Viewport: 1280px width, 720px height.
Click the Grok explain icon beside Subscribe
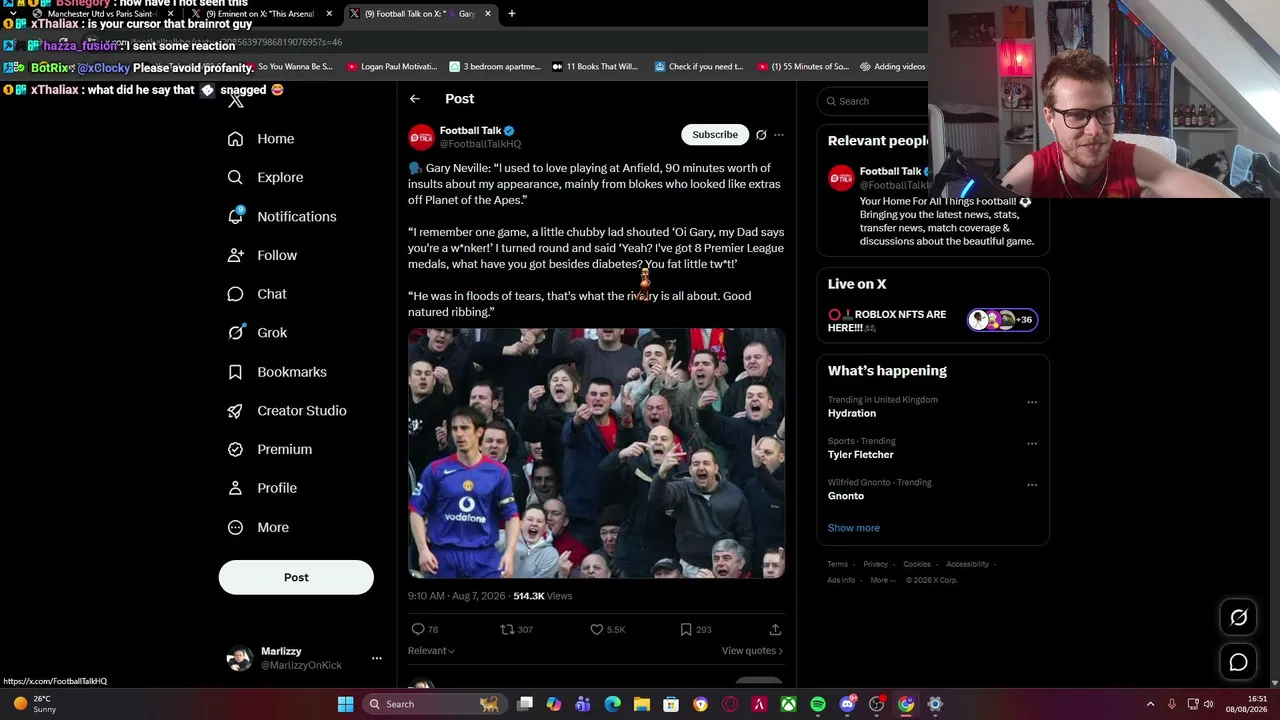click(x=761, y=135)
